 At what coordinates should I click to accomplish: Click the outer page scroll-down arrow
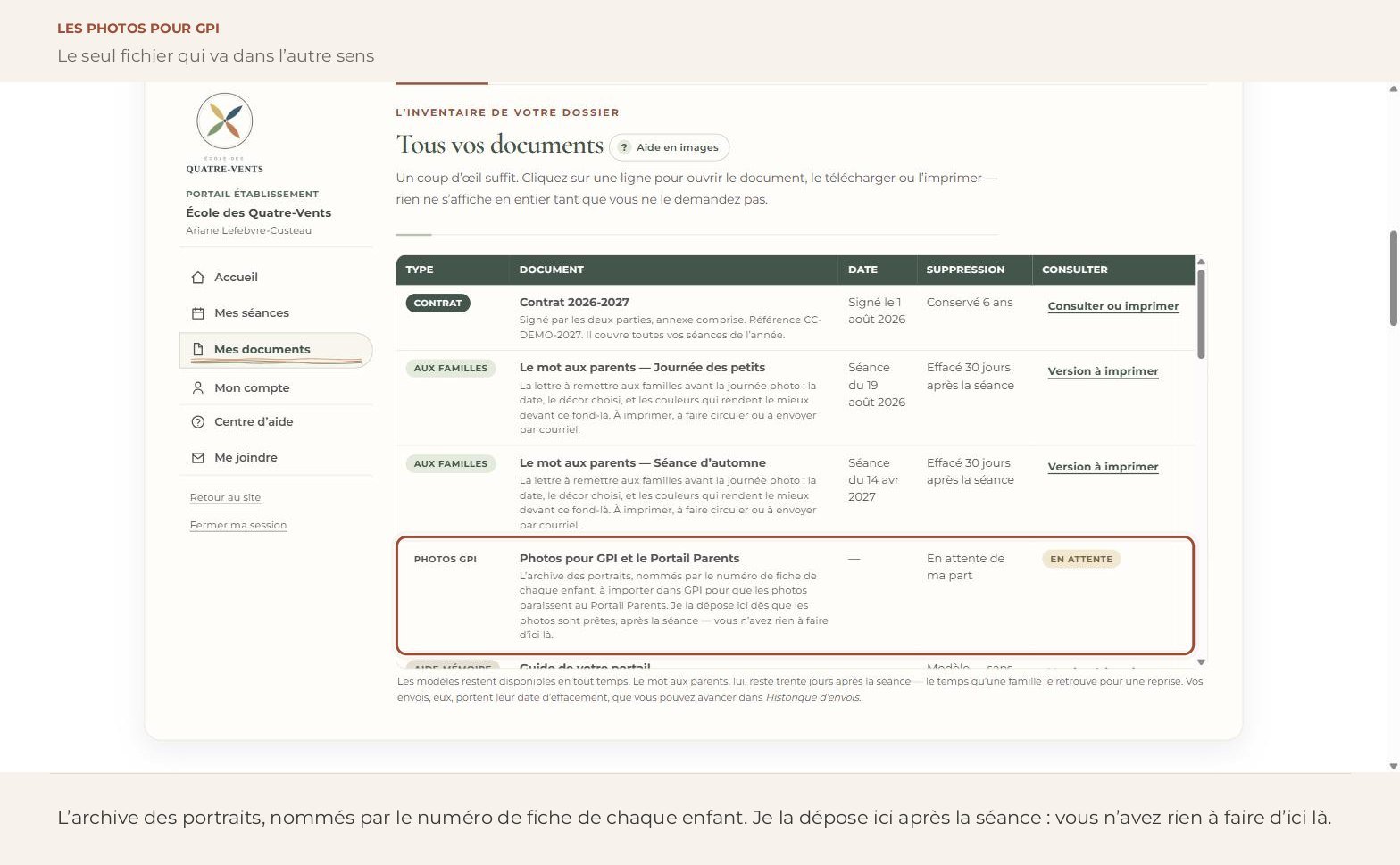[x=1393, y=766]
